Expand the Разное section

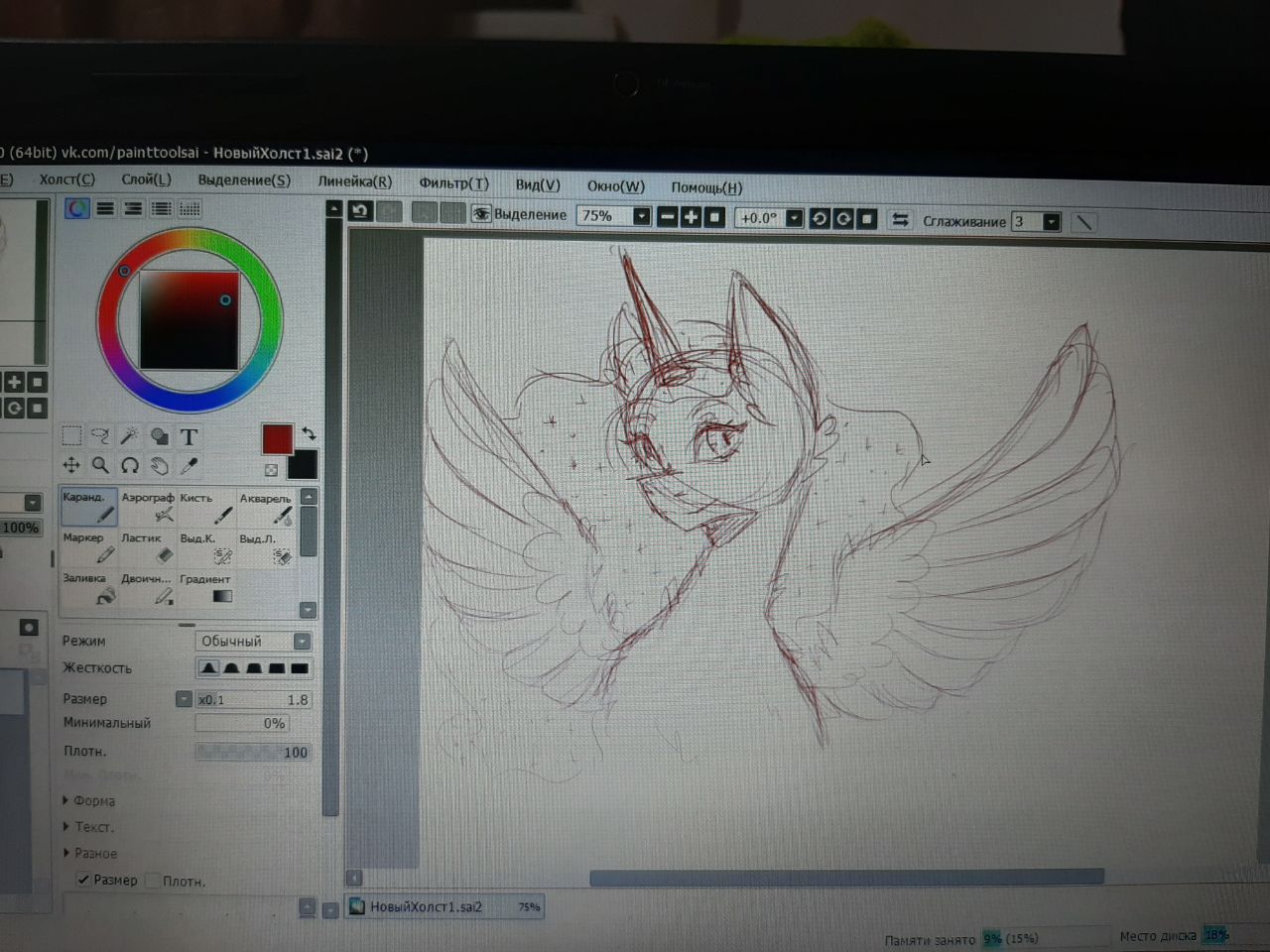coord(89,853)
